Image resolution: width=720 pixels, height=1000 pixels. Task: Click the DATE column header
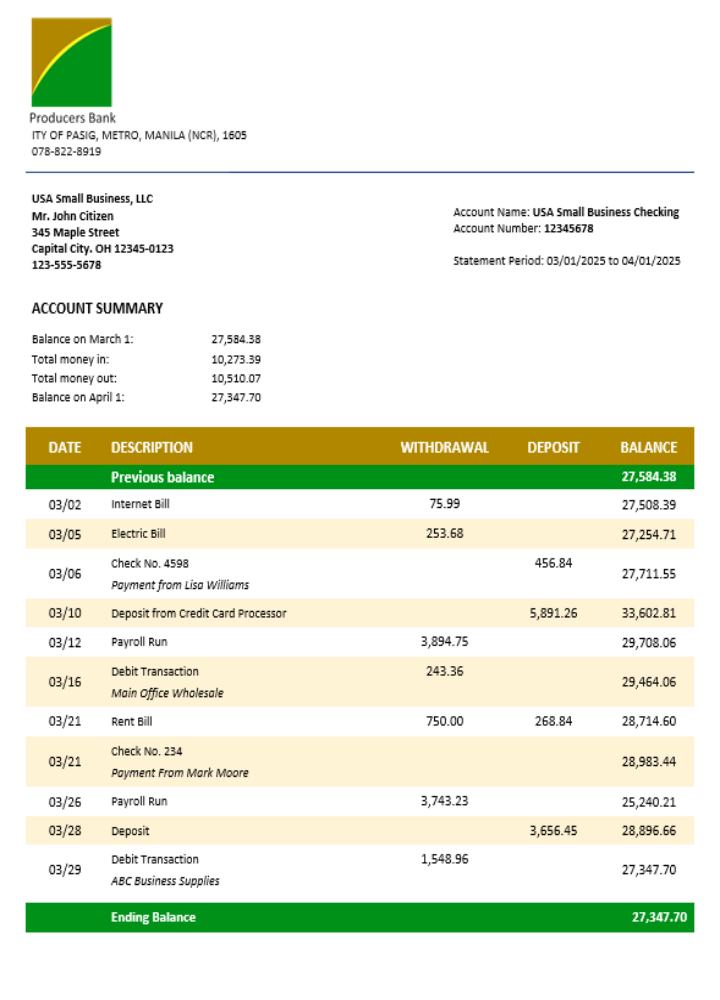click(64, 448)
